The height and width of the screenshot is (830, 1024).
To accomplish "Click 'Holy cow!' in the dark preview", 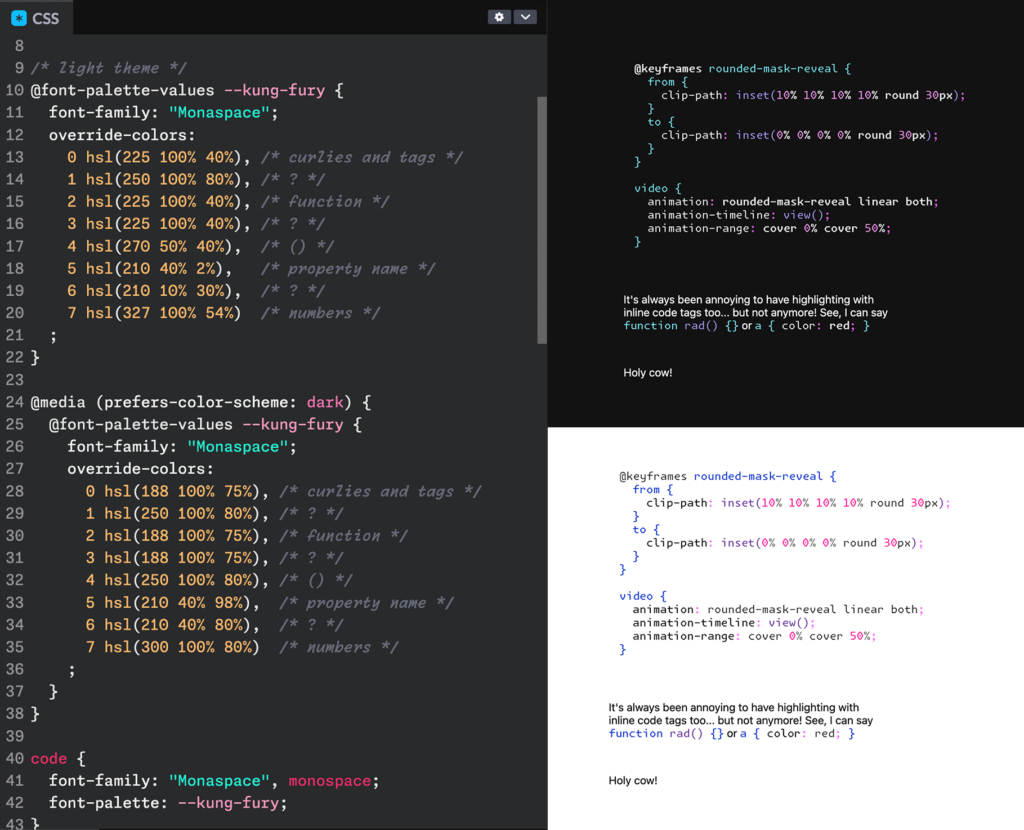I will (x=647, y=373).
